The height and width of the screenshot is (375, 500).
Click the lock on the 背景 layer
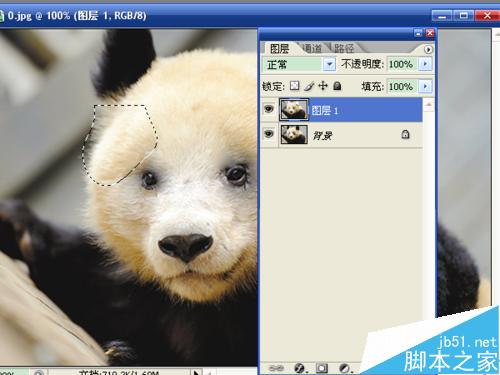pyautogui.click(x=405, y=134)
